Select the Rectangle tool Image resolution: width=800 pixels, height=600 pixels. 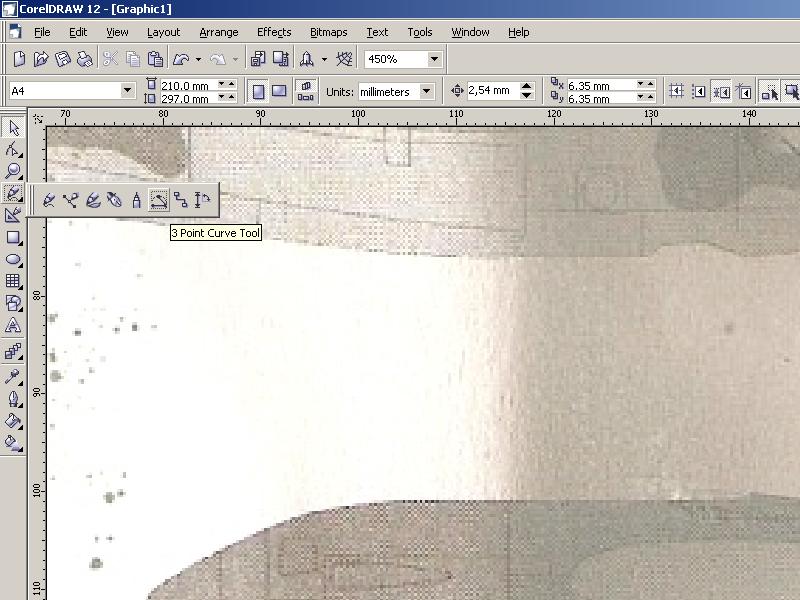tap(14, 238)
